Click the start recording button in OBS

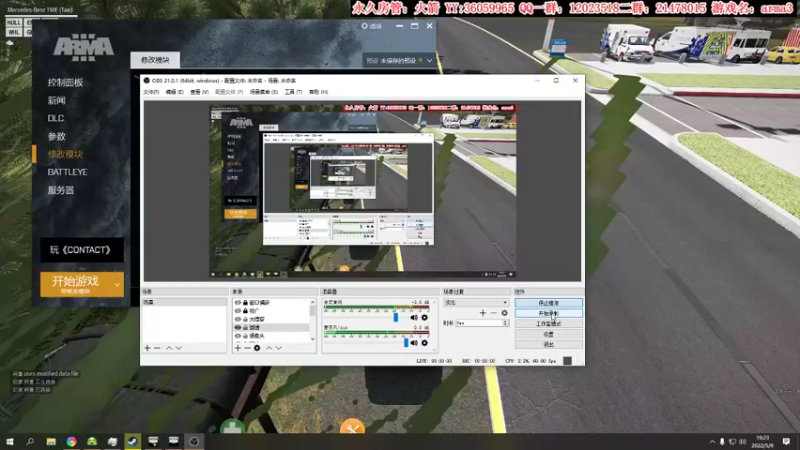[548, 313]
